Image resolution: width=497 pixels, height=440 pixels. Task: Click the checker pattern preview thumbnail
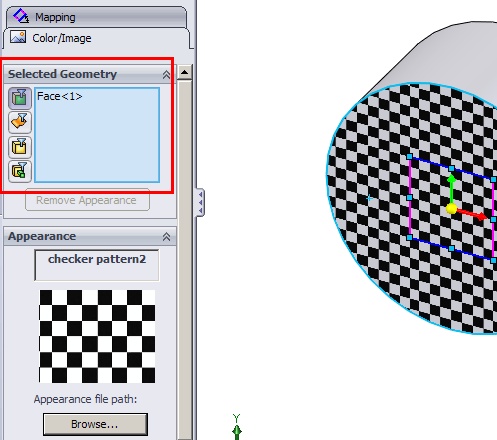97,336
